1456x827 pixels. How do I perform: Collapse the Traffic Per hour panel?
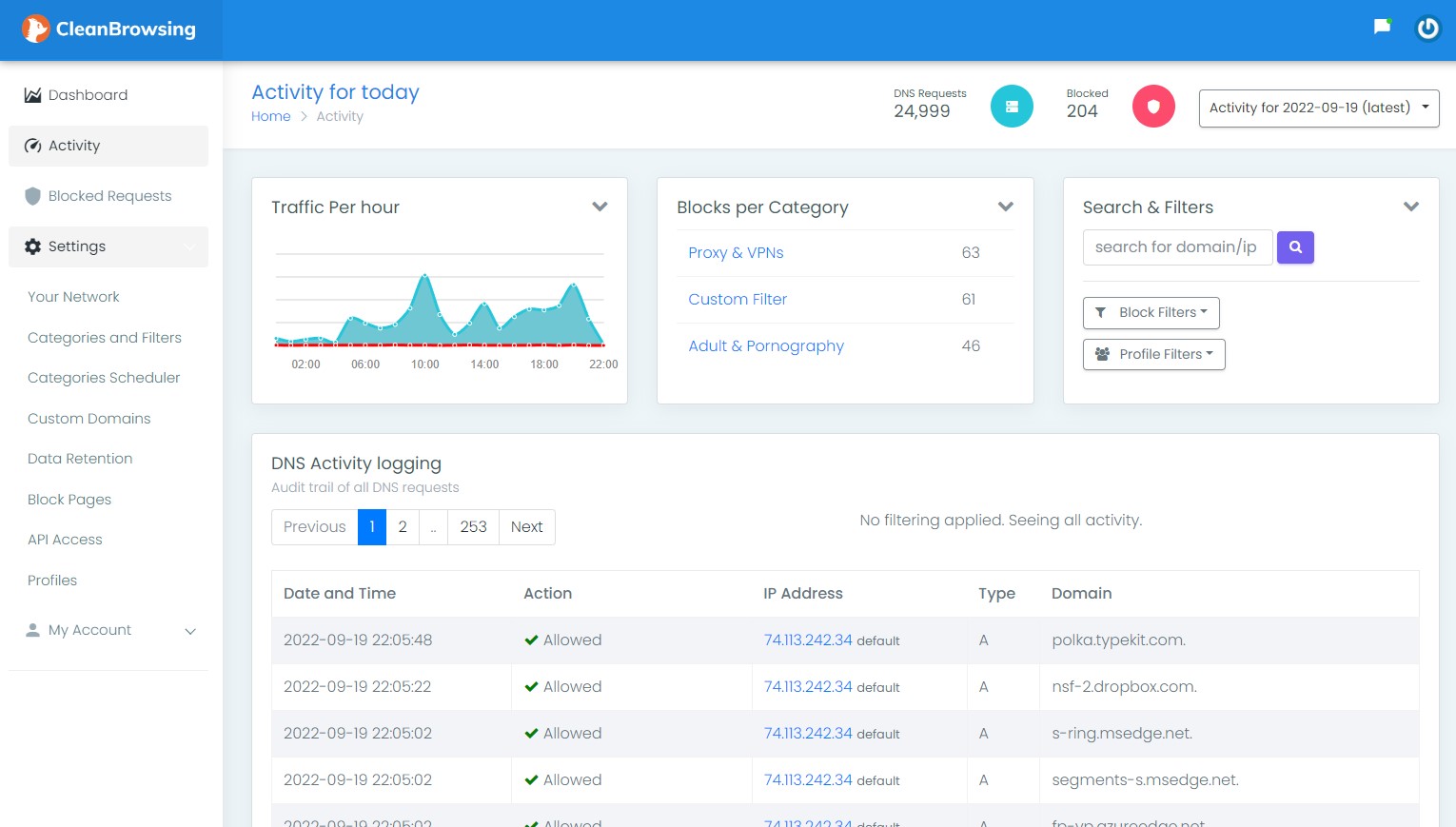[600, 207]
